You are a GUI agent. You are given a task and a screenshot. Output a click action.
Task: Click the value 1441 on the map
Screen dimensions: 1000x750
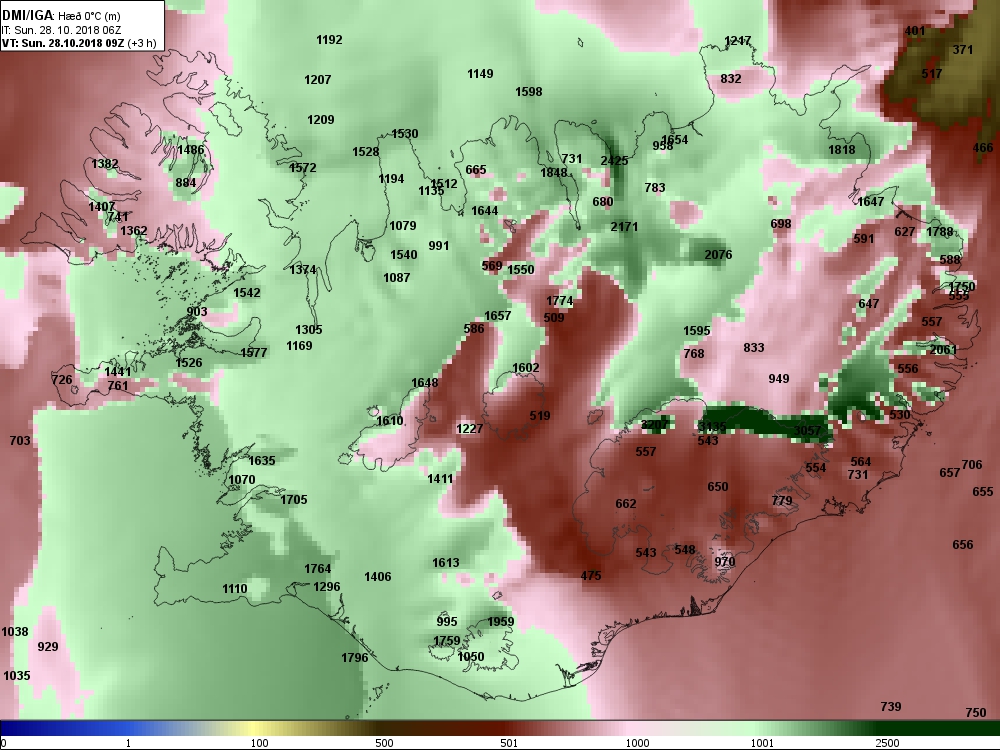pos(118,372)
